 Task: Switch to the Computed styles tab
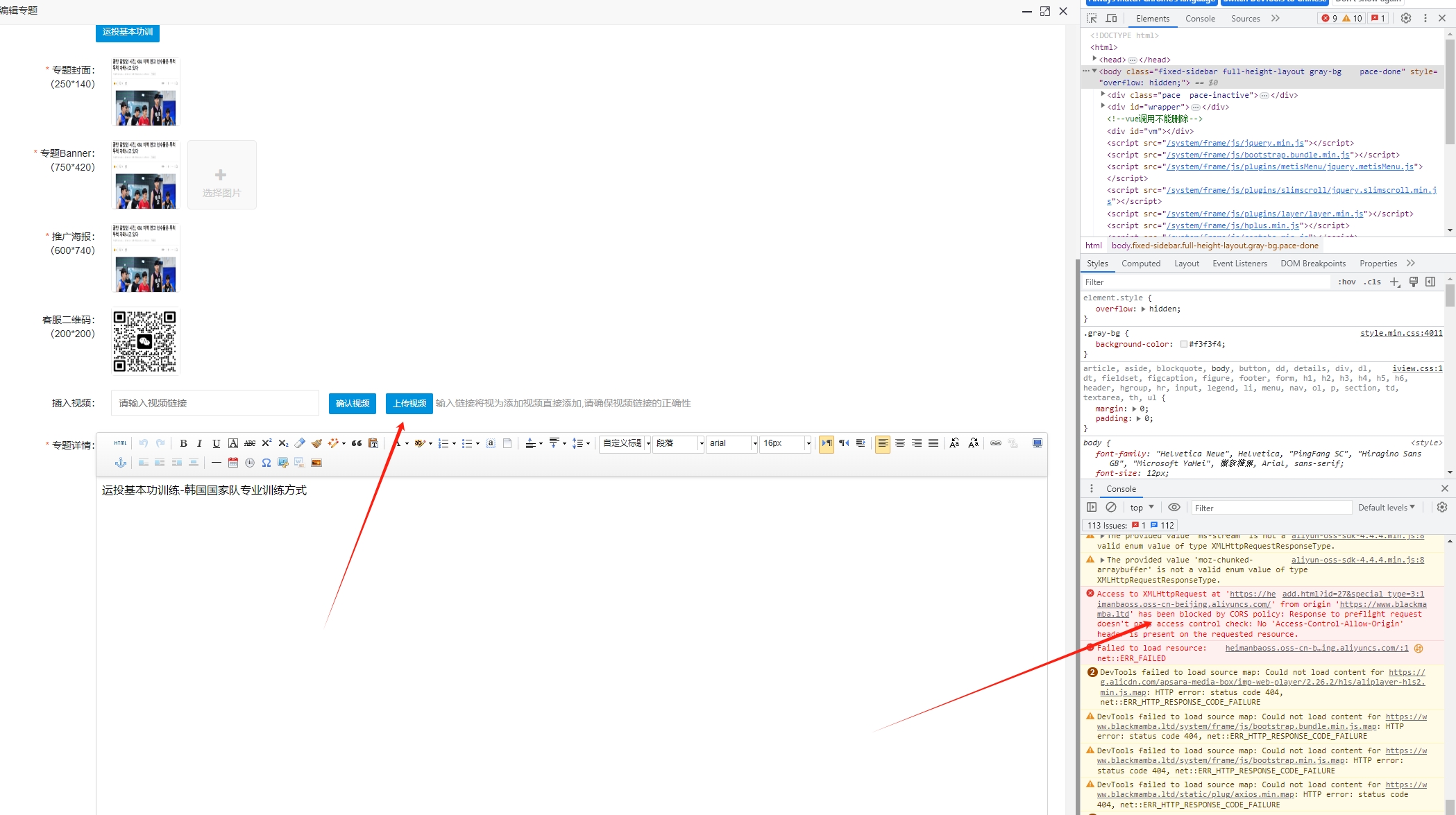(1140, 264)
